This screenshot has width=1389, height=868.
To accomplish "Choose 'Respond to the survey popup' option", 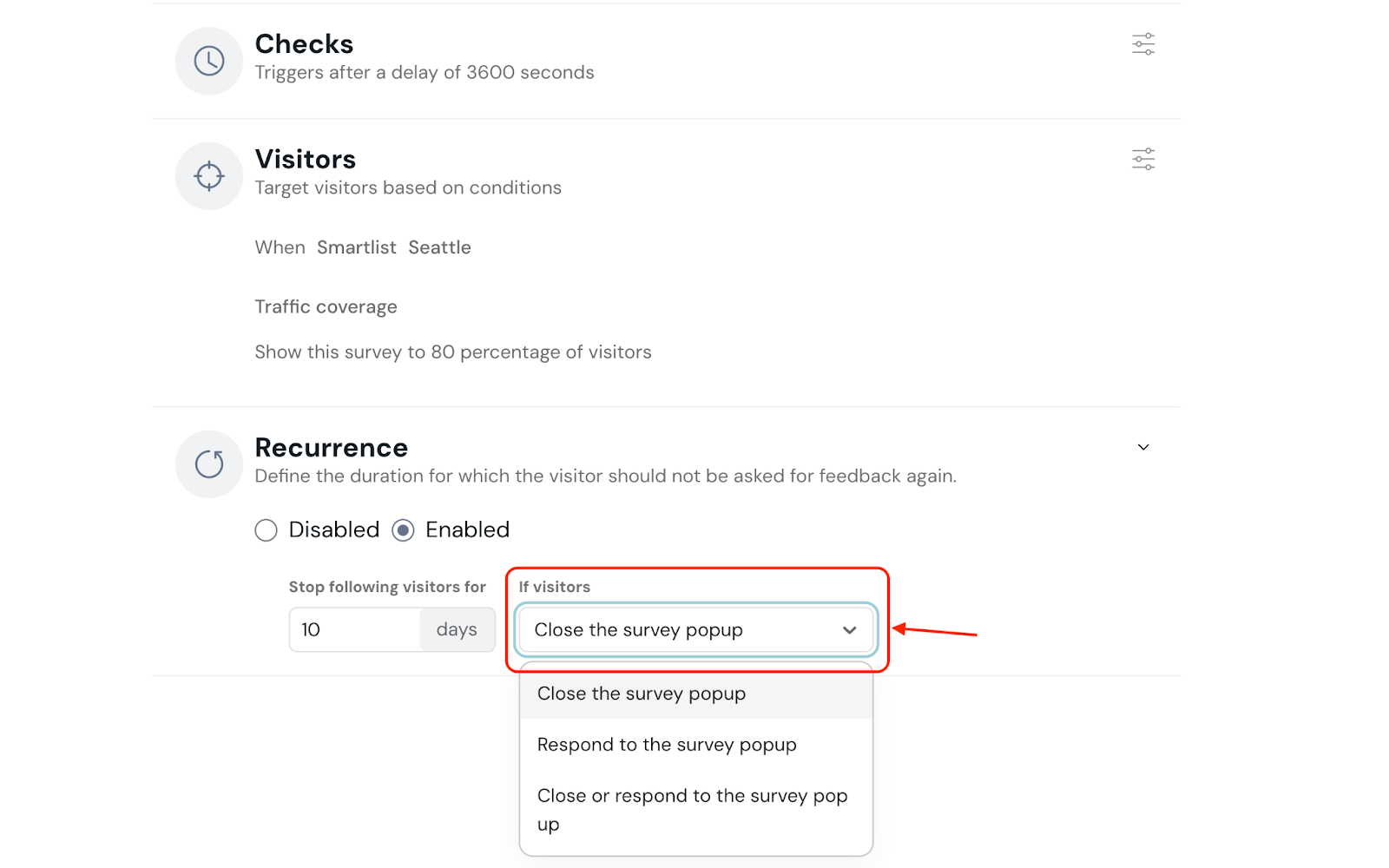I will coord(667,745).
